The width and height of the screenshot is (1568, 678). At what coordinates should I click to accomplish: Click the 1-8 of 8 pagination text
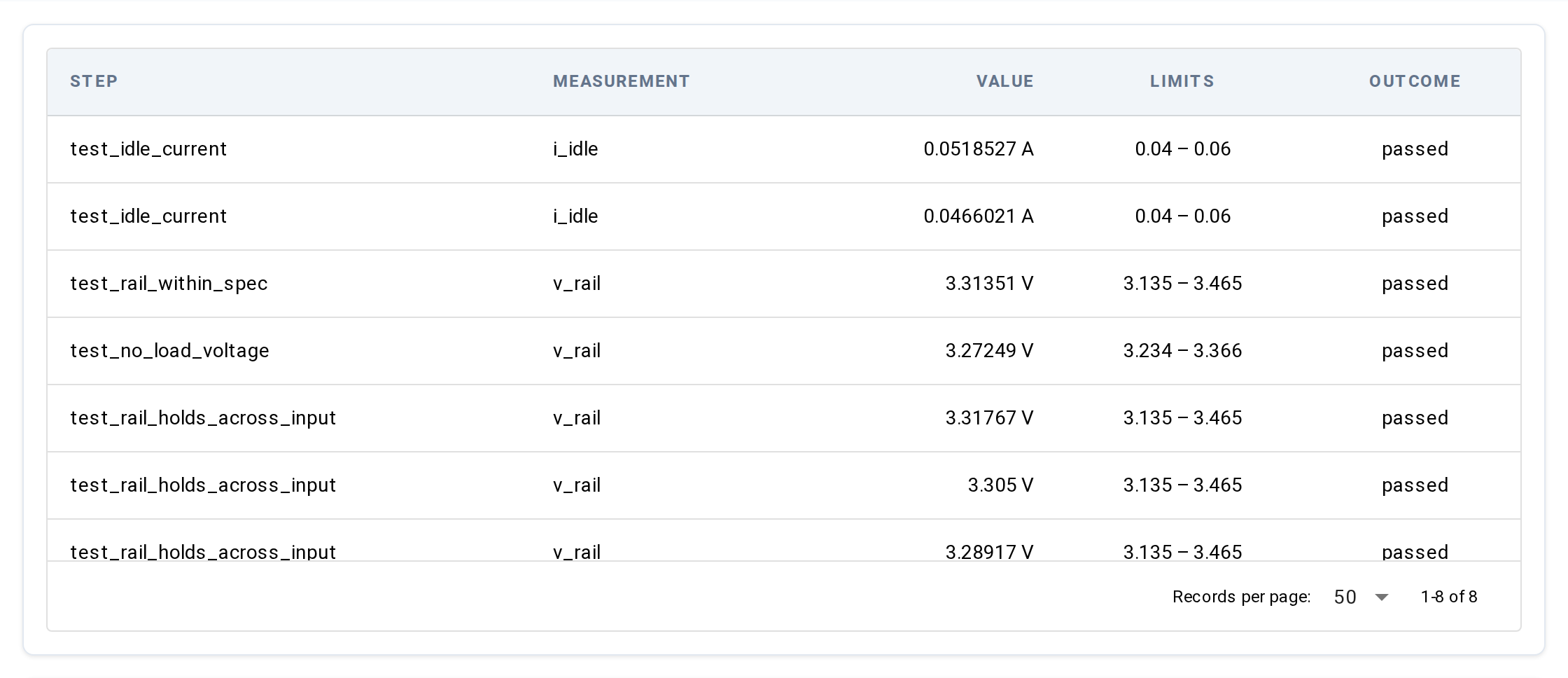[1449, 597]
